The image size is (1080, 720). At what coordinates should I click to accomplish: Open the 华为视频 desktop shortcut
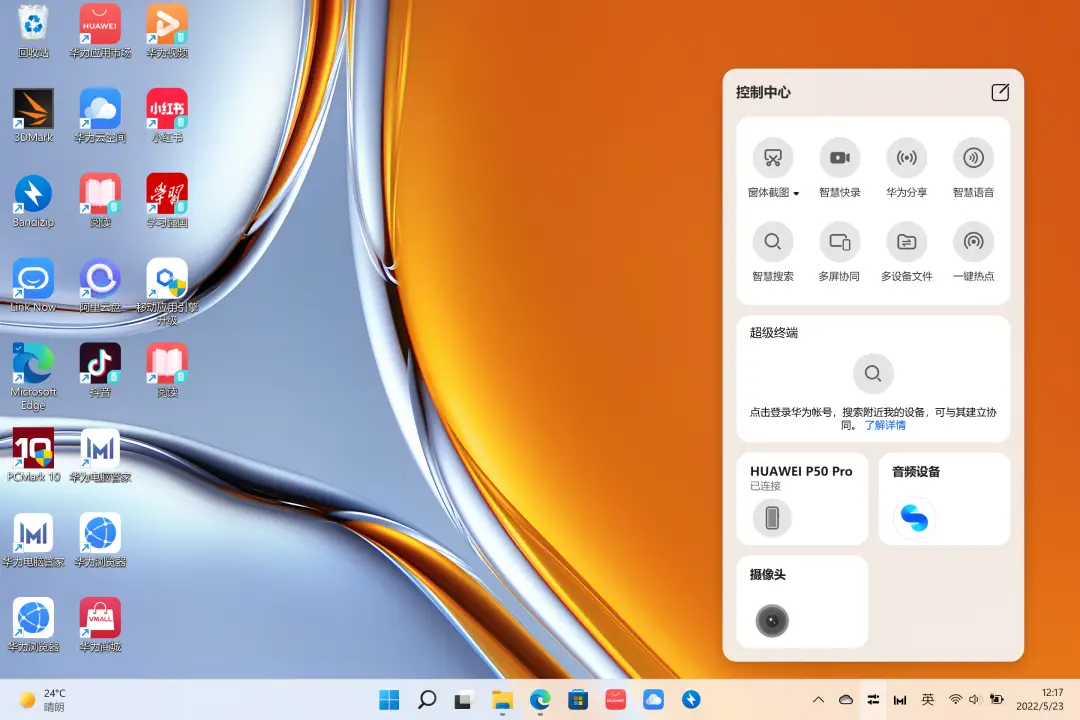167,31
